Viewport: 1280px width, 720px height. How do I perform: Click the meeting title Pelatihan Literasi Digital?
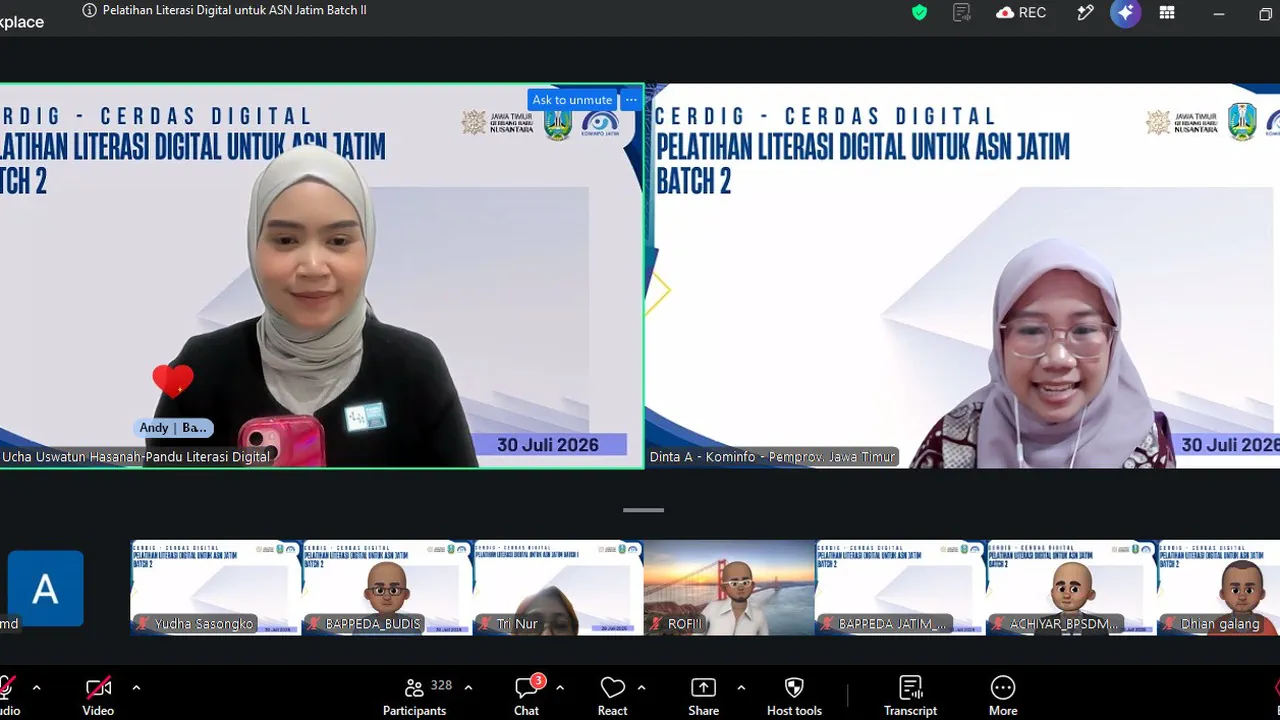click(x=235, y=11)
